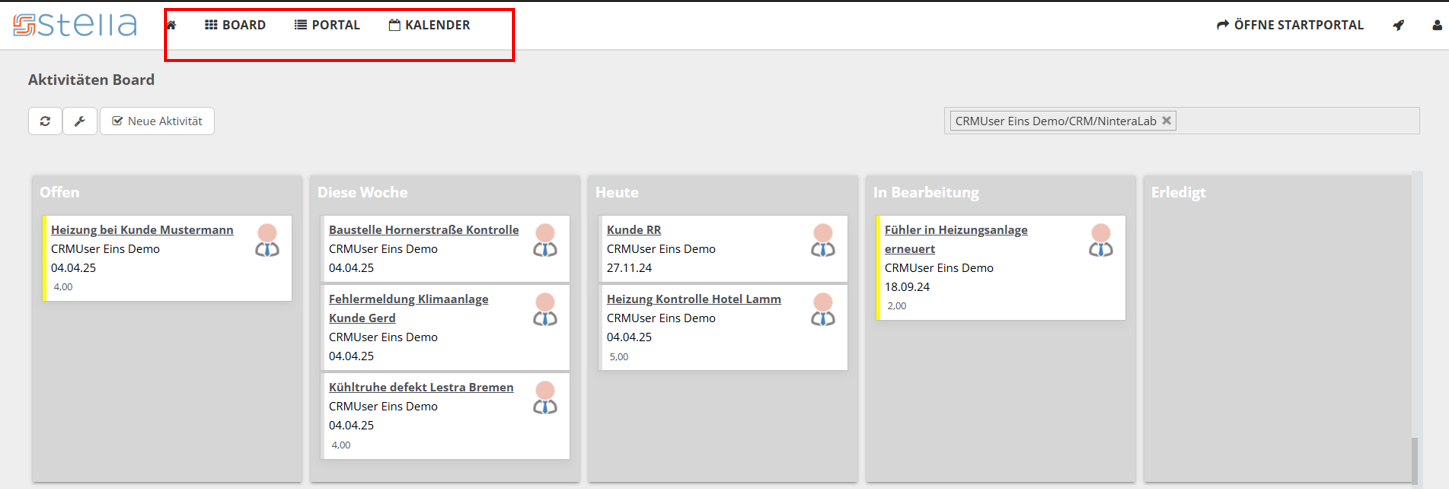
Task: Open Heizung Kontrolle Hotel Lamm activity
Action: tap(693, 299)
